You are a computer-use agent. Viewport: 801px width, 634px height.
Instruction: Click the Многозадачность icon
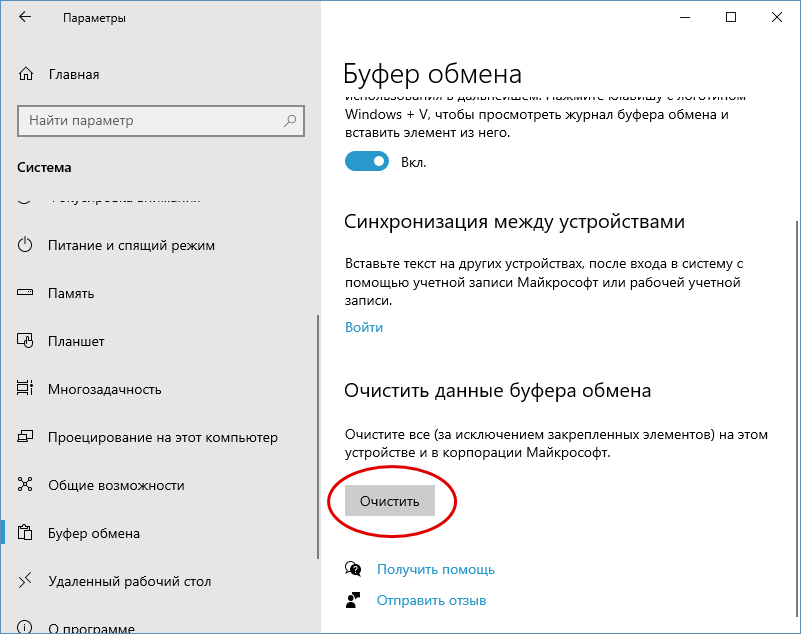(x=25, y=388)
